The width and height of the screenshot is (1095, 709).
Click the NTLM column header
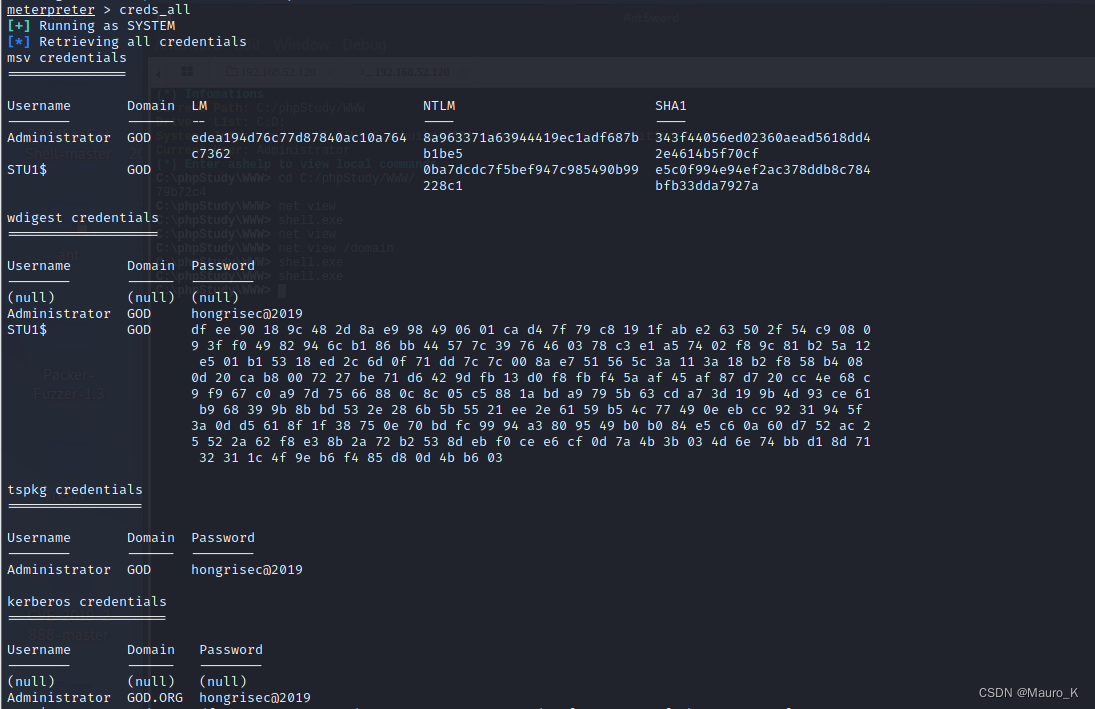click(439, 105)
